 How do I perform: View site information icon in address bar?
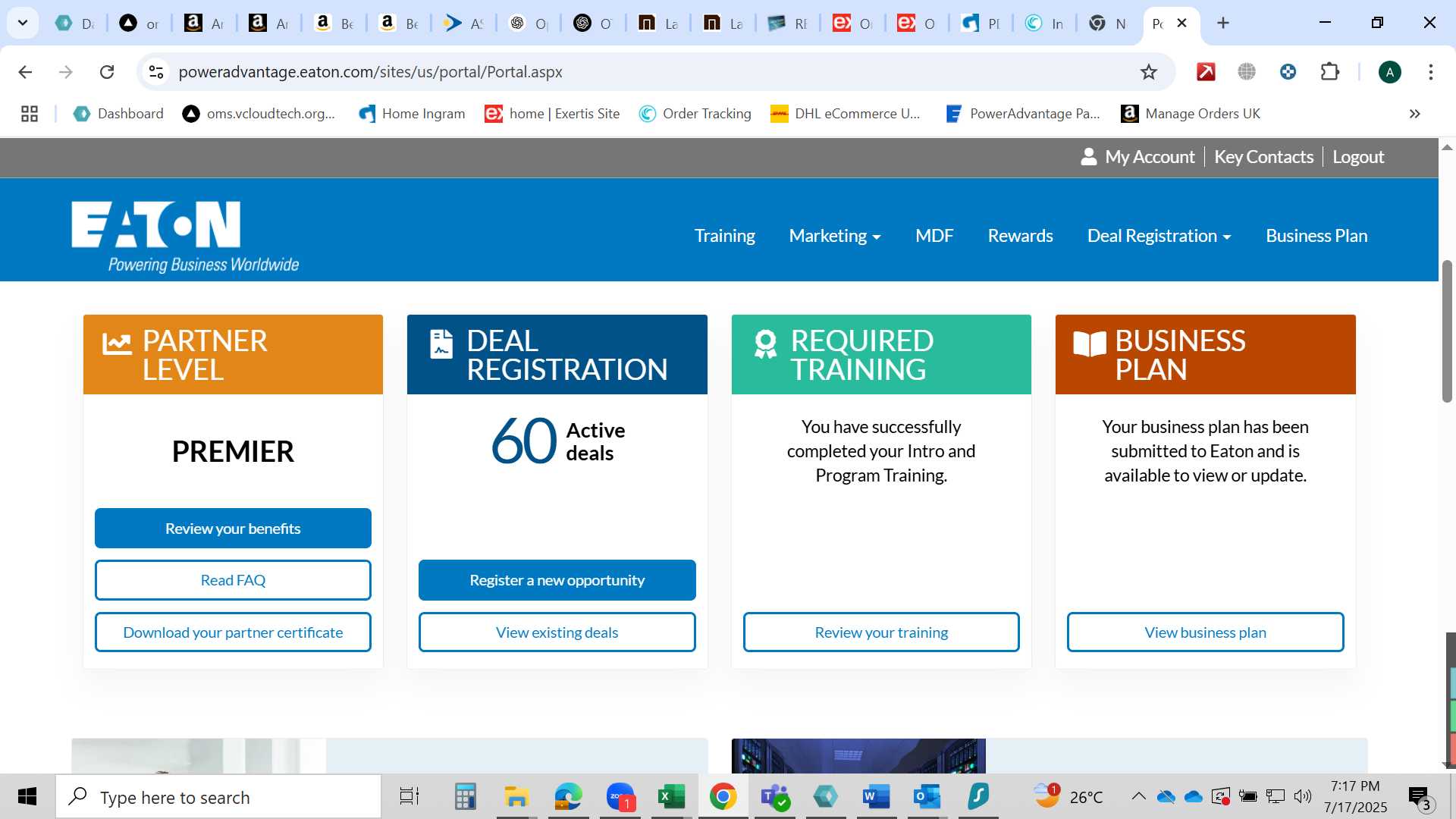(156, 72)
